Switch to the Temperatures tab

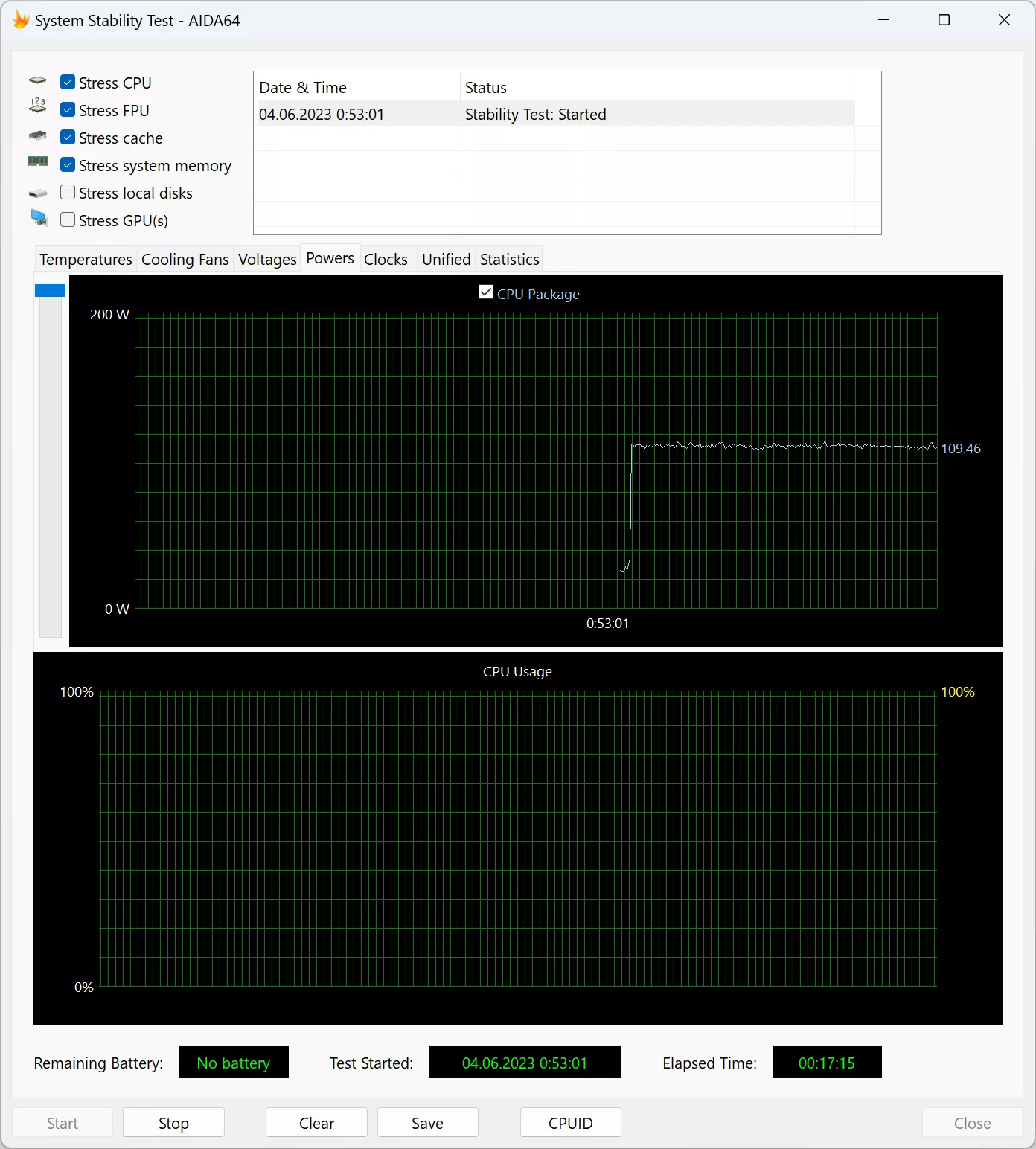pos(86,260)
